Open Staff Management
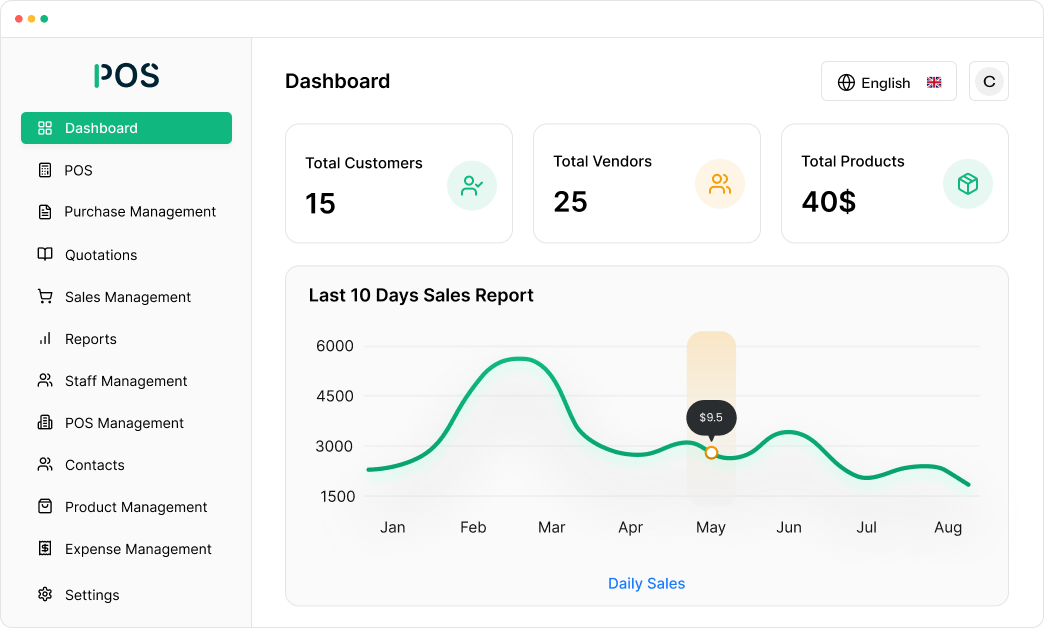This screenshot has height=628, width=1044. 127,380
